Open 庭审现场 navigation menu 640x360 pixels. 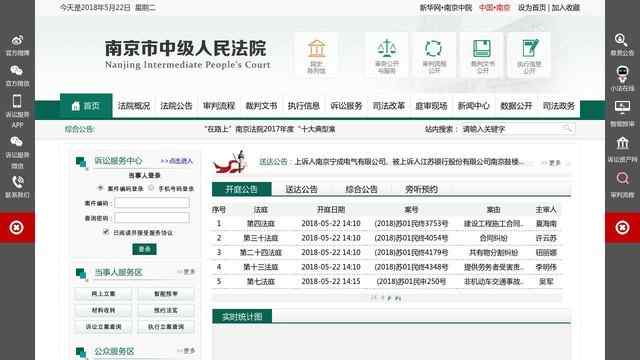coord(431,106)
